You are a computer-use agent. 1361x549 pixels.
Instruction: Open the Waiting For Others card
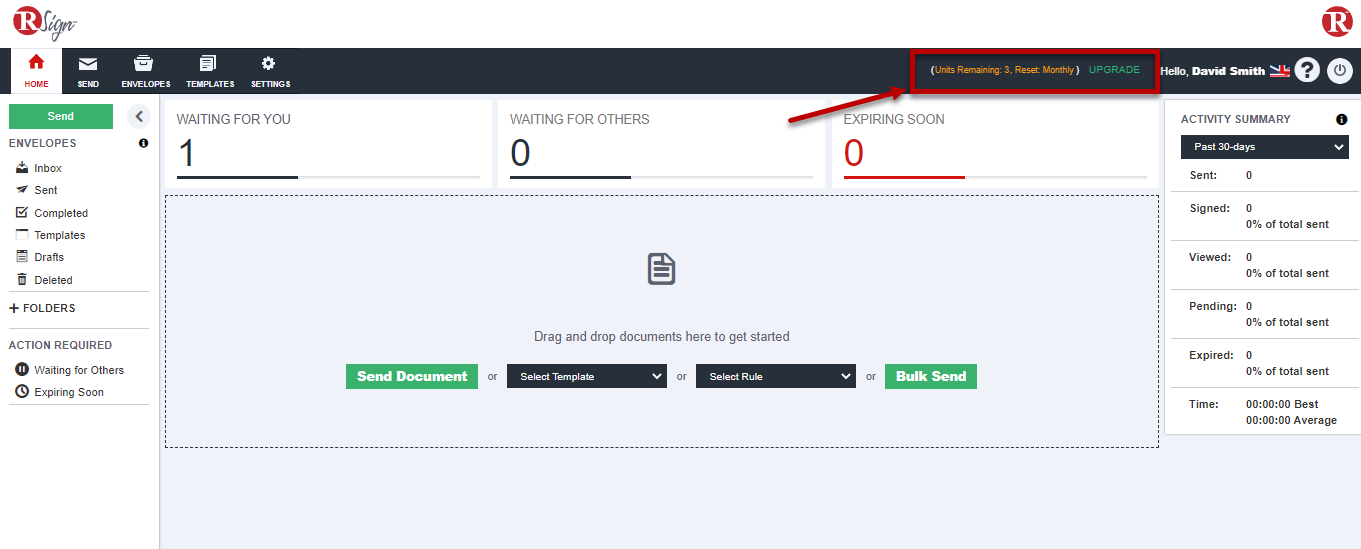pyautogui.click(x=661, y=143)
